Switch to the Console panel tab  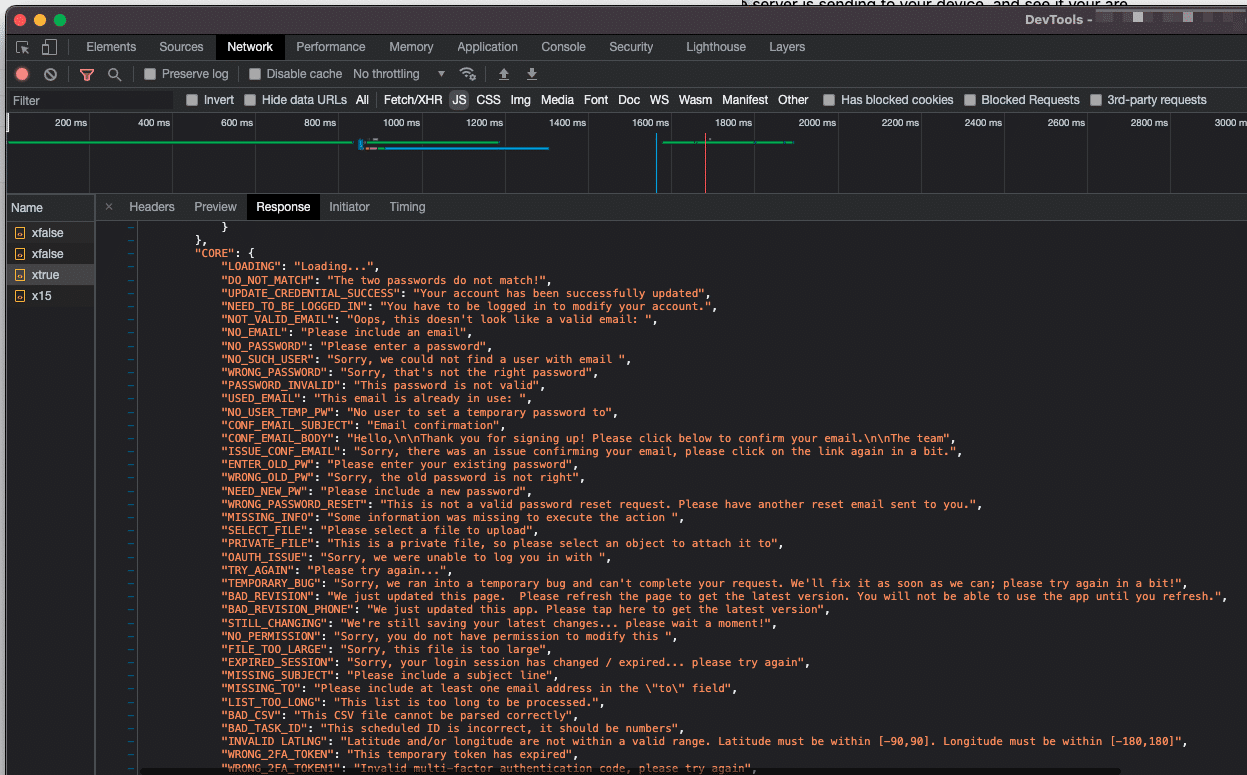click(x=563, y=47)
